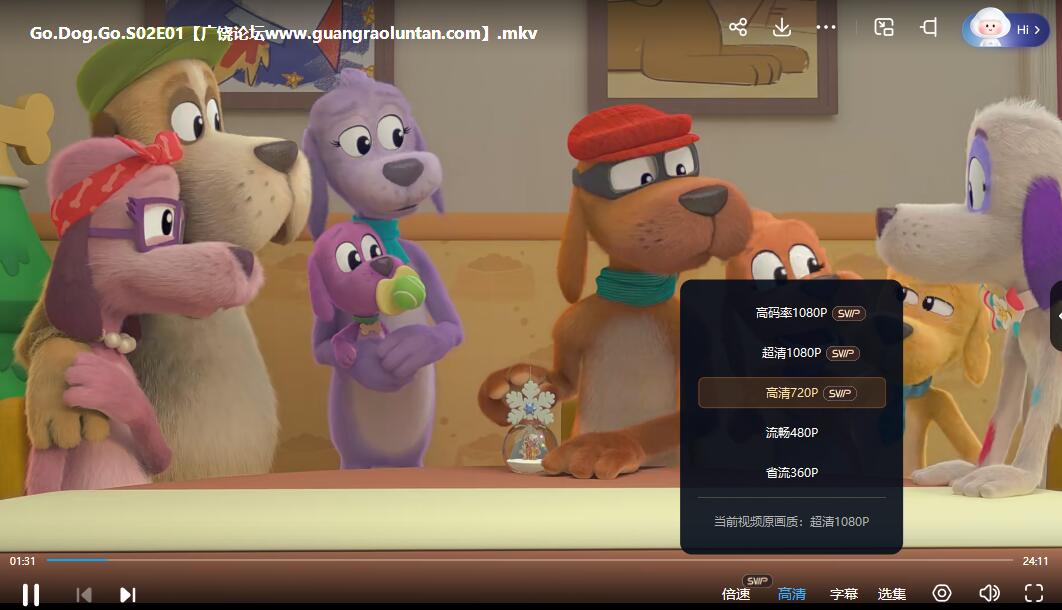Mute the volume speaker icon
The height and width of the screenshot is (610, 1062).
[989, 594]
